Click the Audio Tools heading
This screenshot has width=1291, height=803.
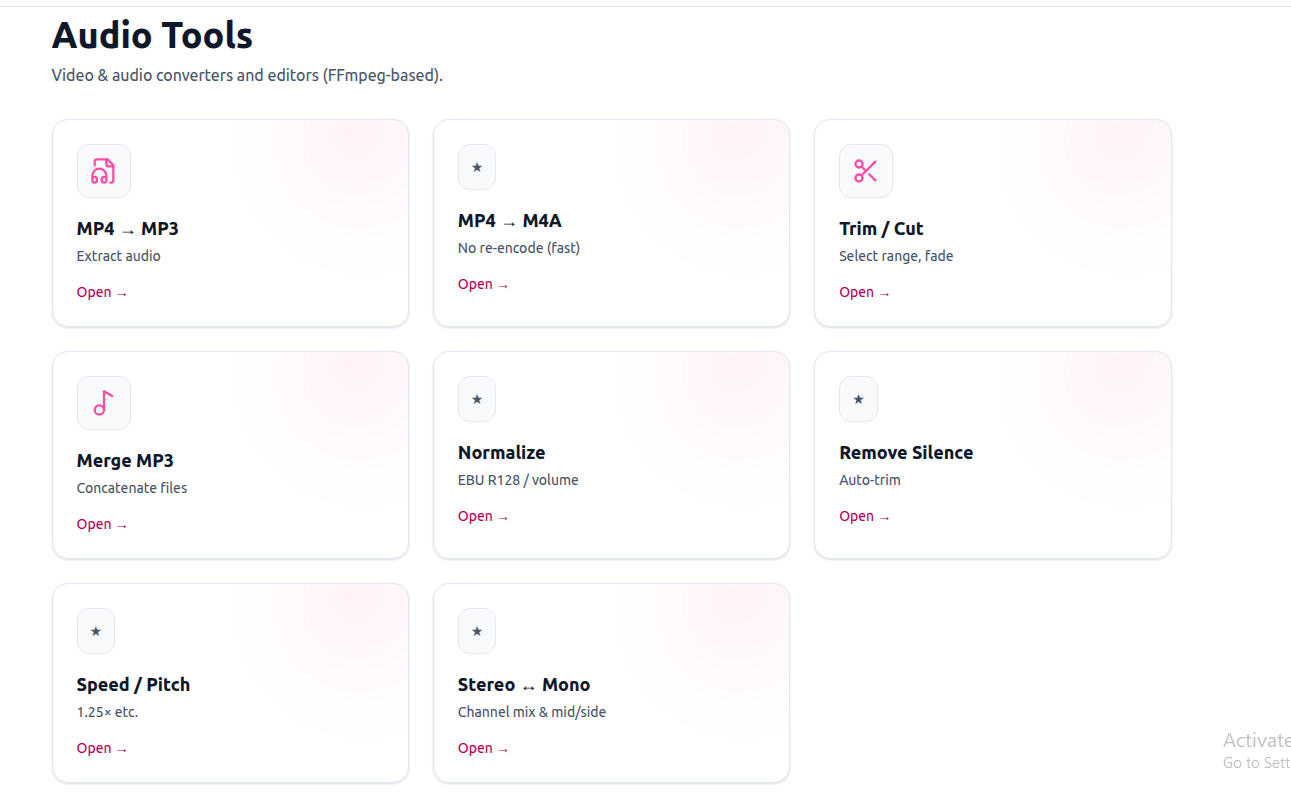pyautogui.click(x=152, y=36)
